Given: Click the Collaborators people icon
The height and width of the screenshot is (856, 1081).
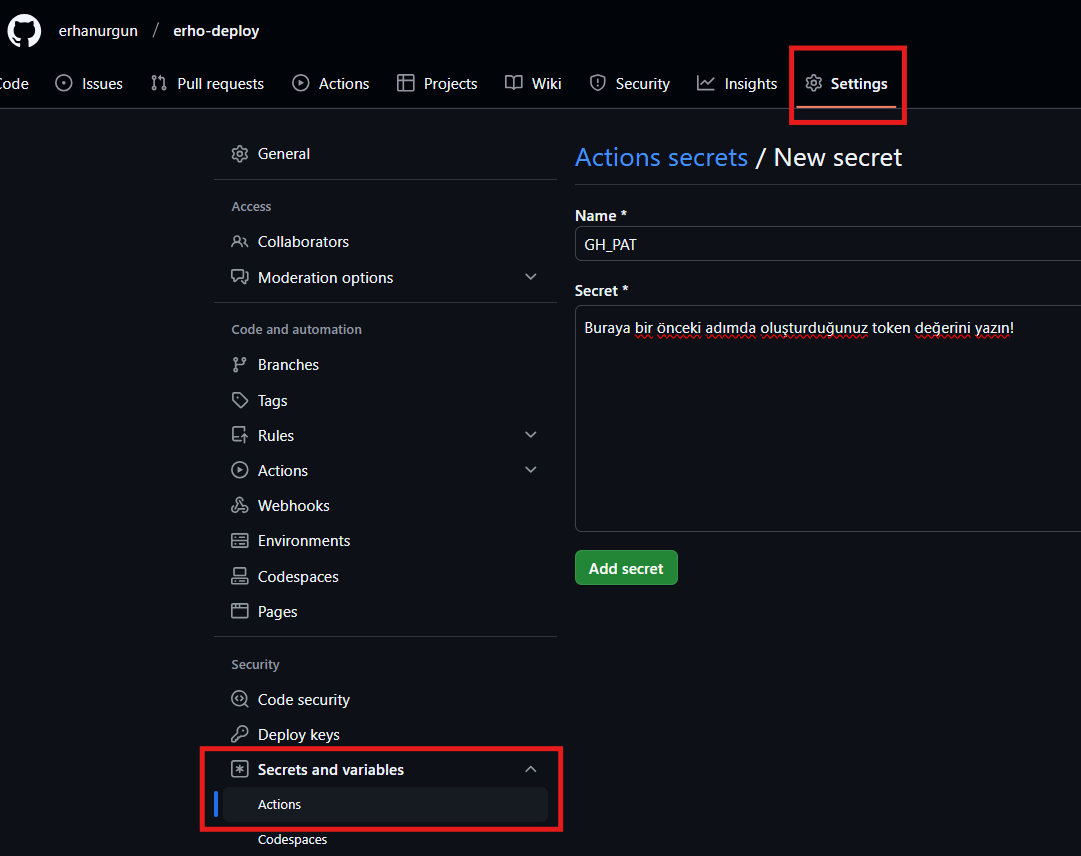Looking at the screenshot, I should click(239, 242).
